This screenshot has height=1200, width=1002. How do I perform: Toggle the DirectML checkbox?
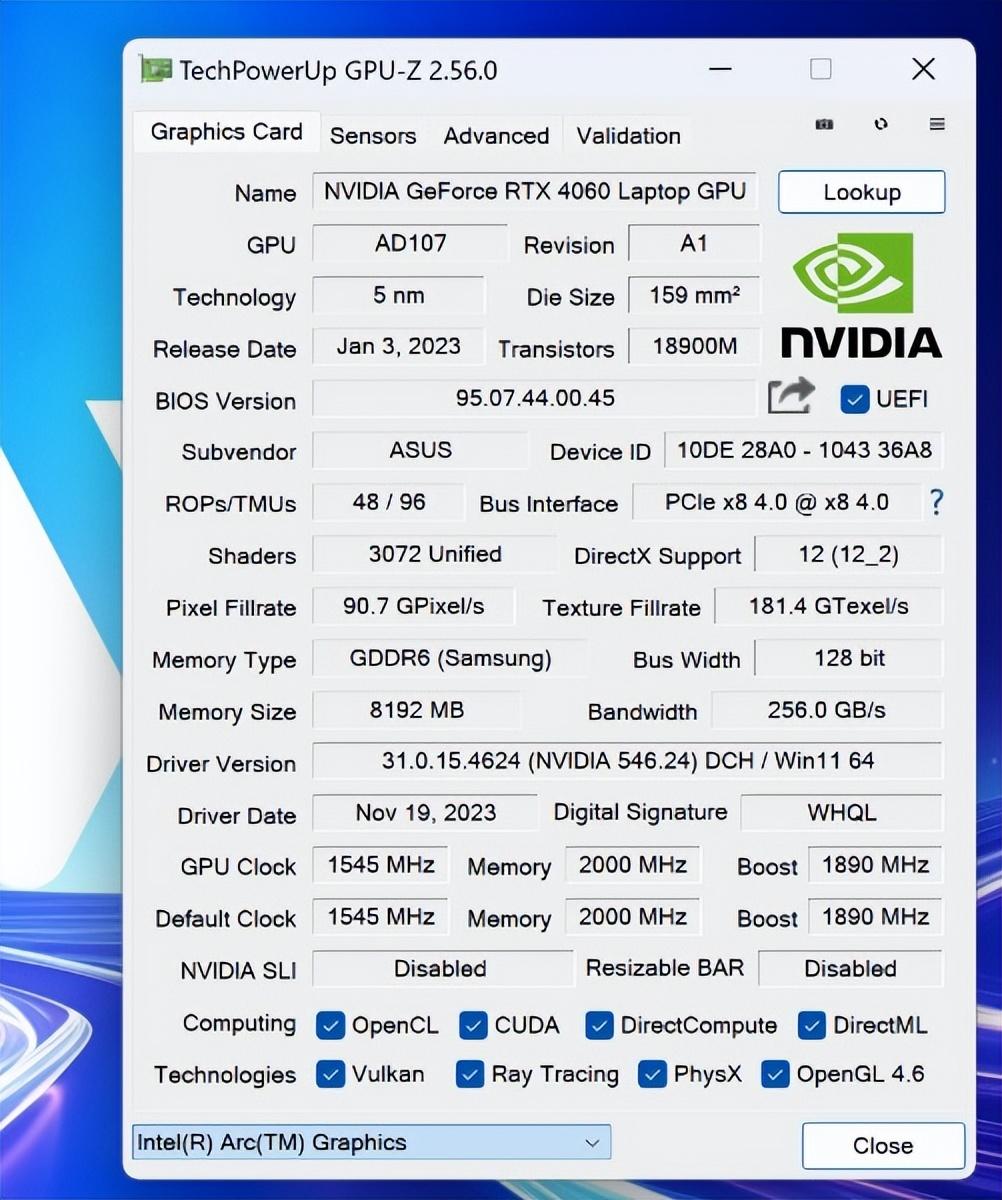[x=812, y=1025]
